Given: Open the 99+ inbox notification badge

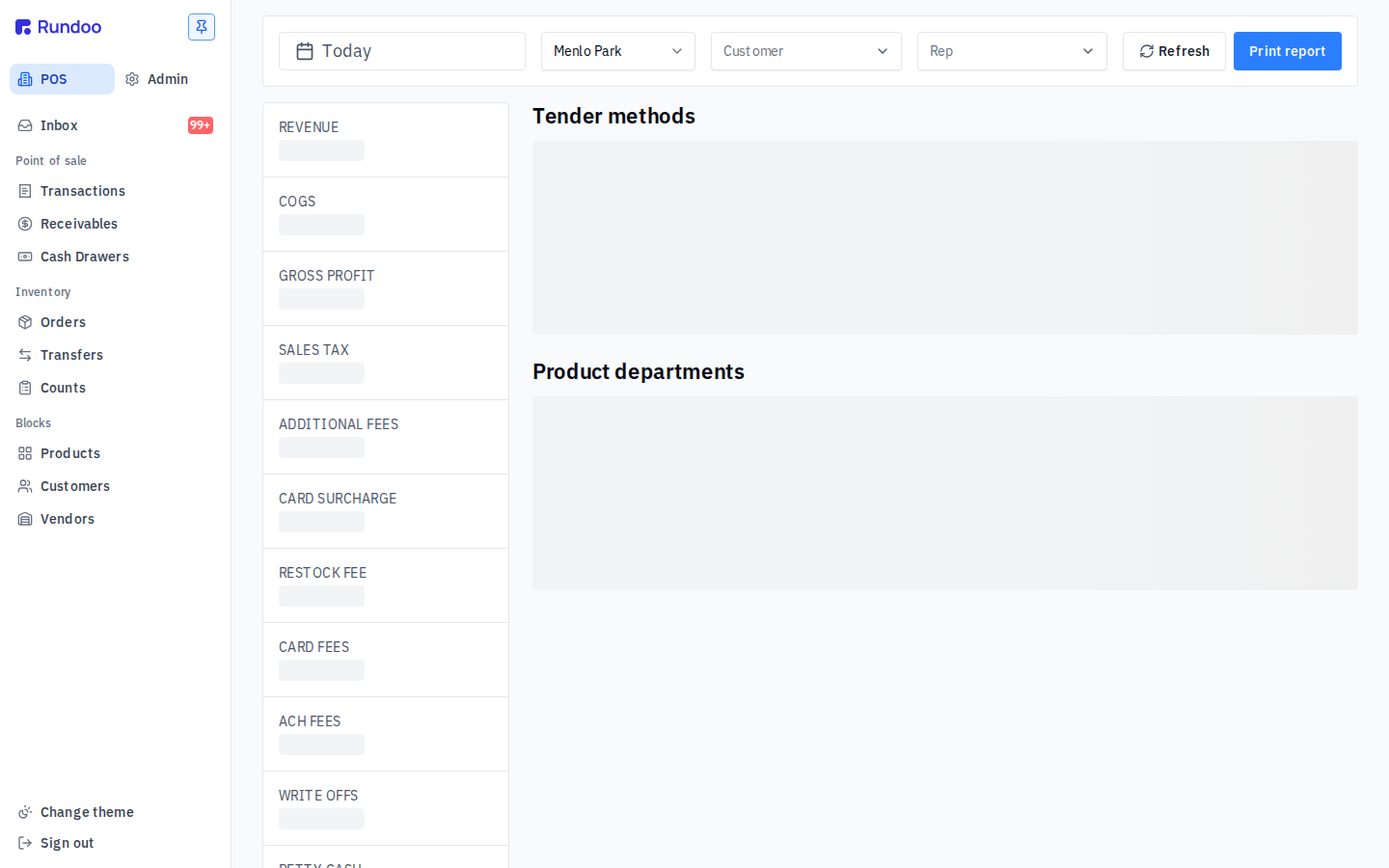Looking at the screenshot, I should click(x=201, y=125).
